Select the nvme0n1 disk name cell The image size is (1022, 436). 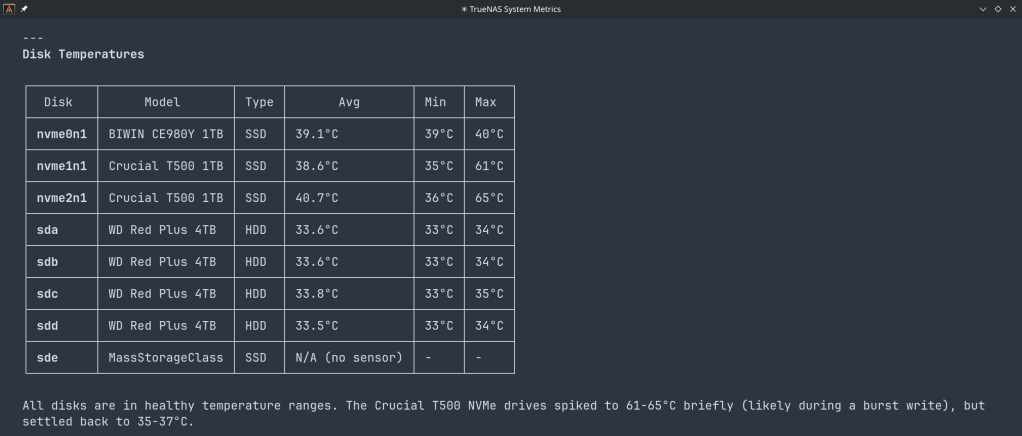click(62, 134)
